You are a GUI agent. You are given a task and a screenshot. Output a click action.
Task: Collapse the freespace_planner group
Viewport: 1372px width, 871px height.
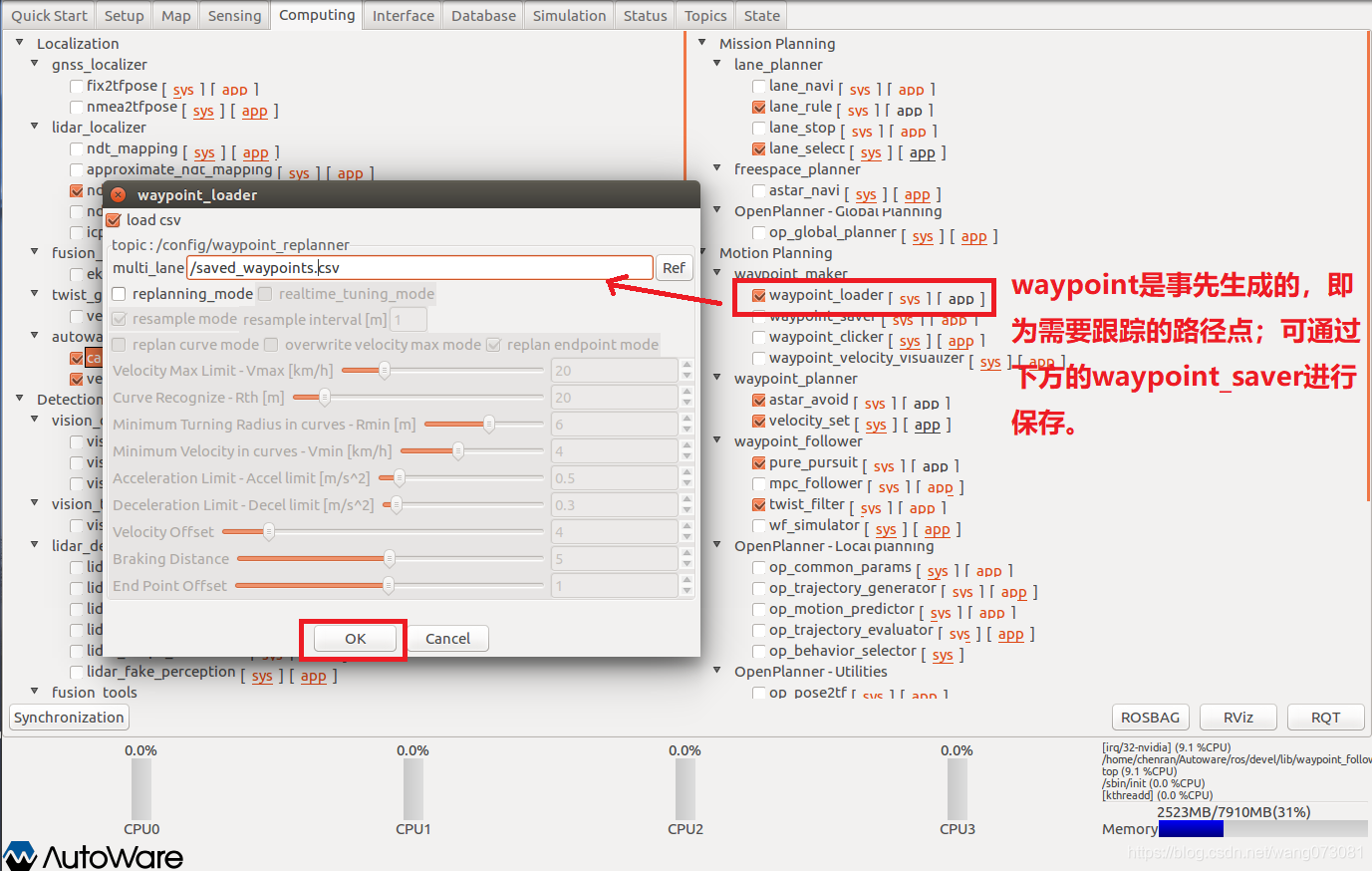click(x=717, y=168)
